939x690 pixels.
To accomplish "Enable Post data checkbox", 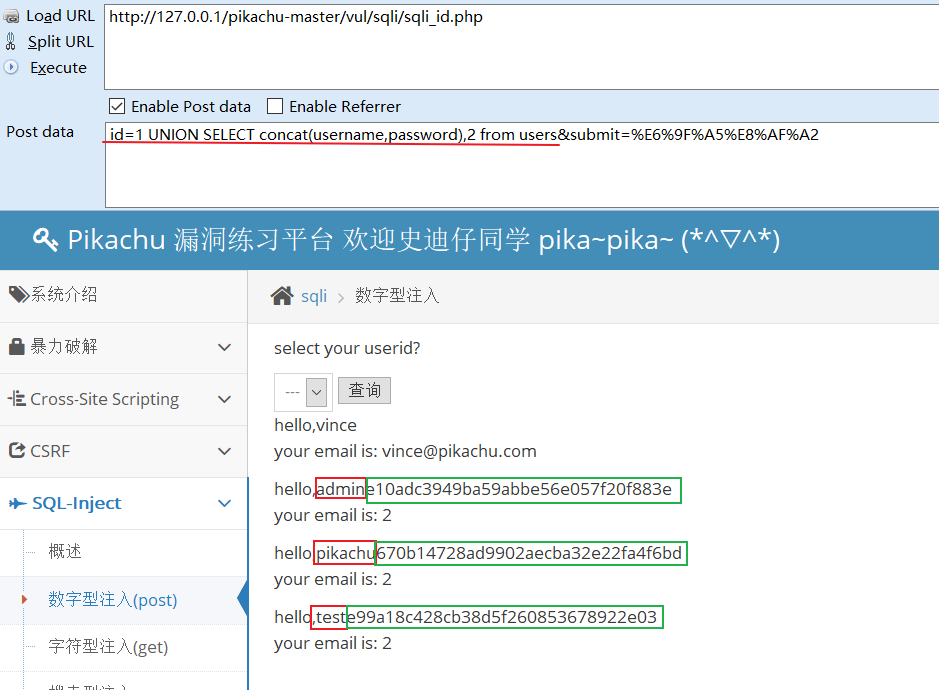I will coord(117,107).
